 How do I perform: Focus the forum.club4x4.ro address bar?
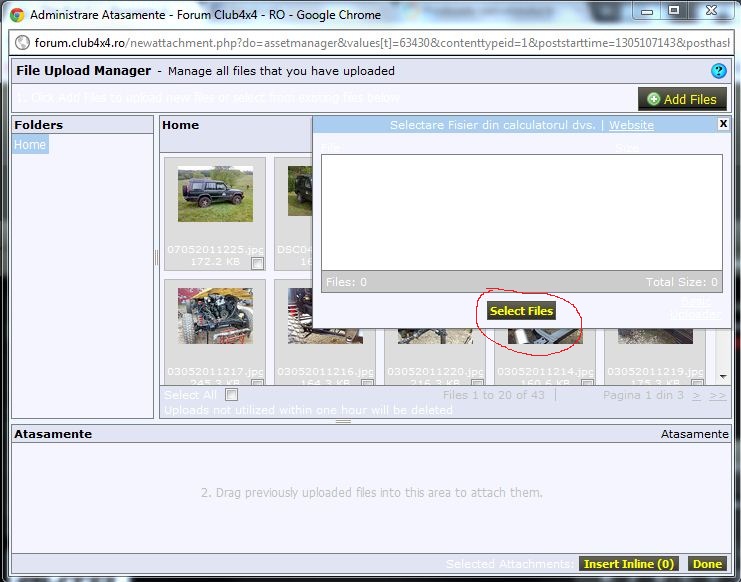point(370,43)
